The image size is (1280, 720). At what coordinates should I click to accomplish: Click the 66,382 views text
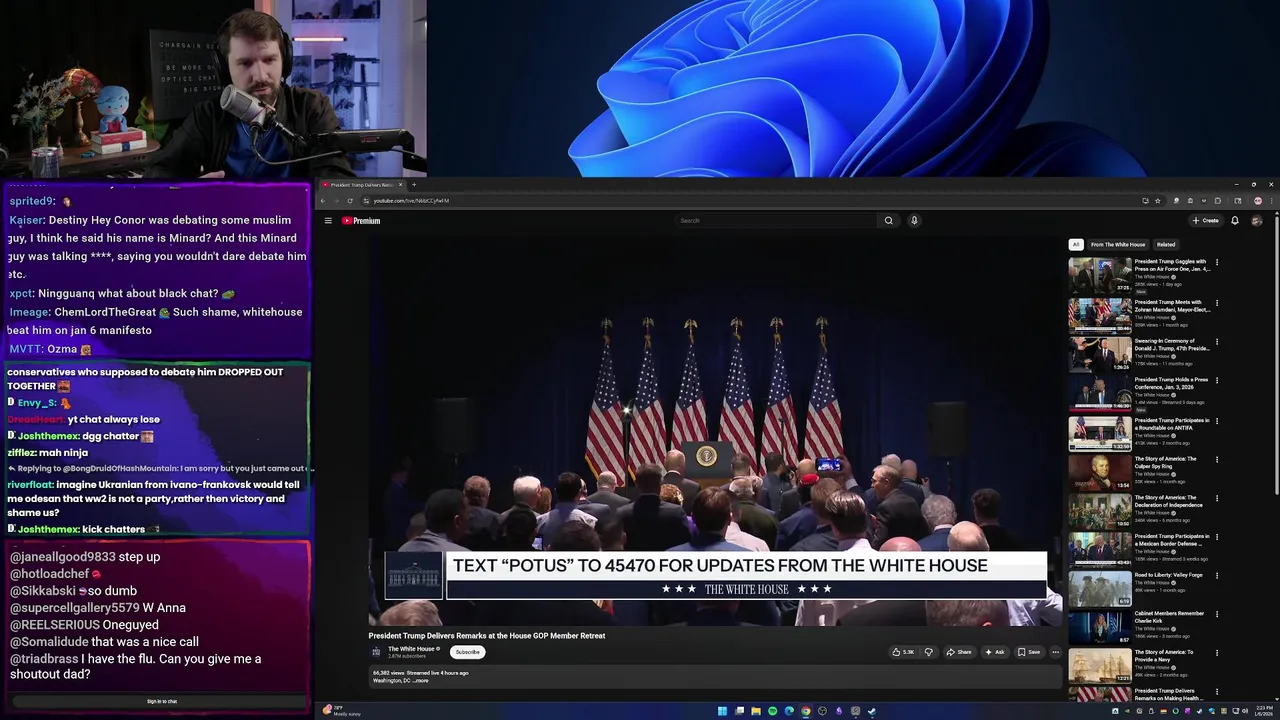click(387, 673)
